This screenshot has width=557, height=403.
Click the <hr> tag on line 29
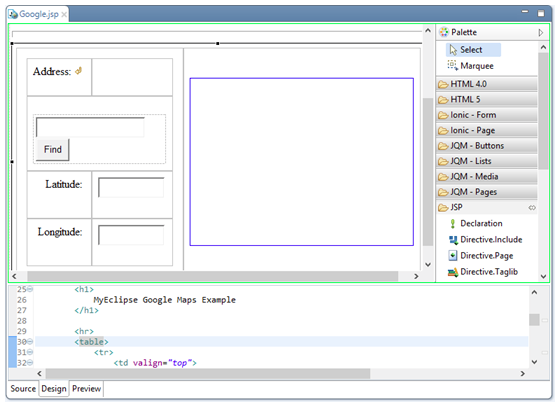click(84, 332)
